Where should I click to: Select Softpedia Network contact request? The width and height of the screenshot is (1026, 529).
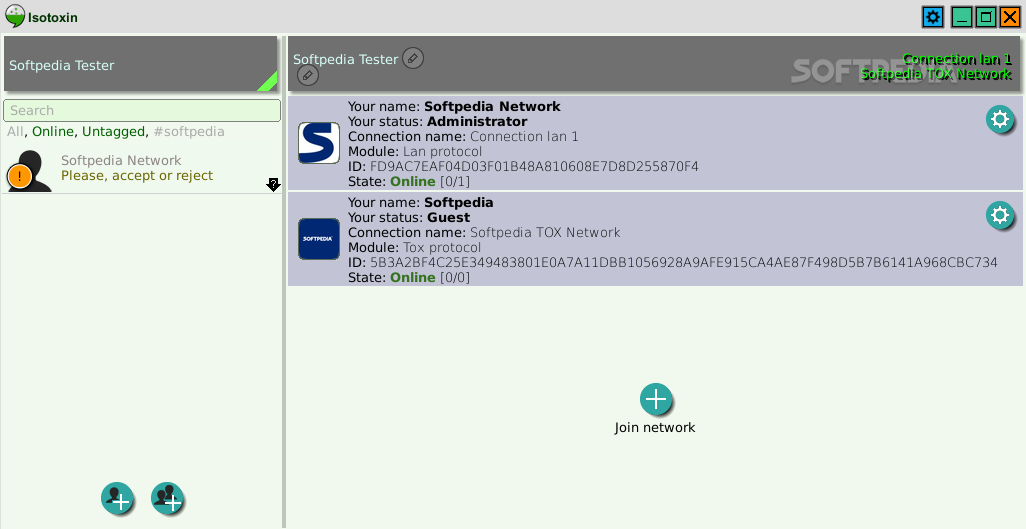point(142,170)
